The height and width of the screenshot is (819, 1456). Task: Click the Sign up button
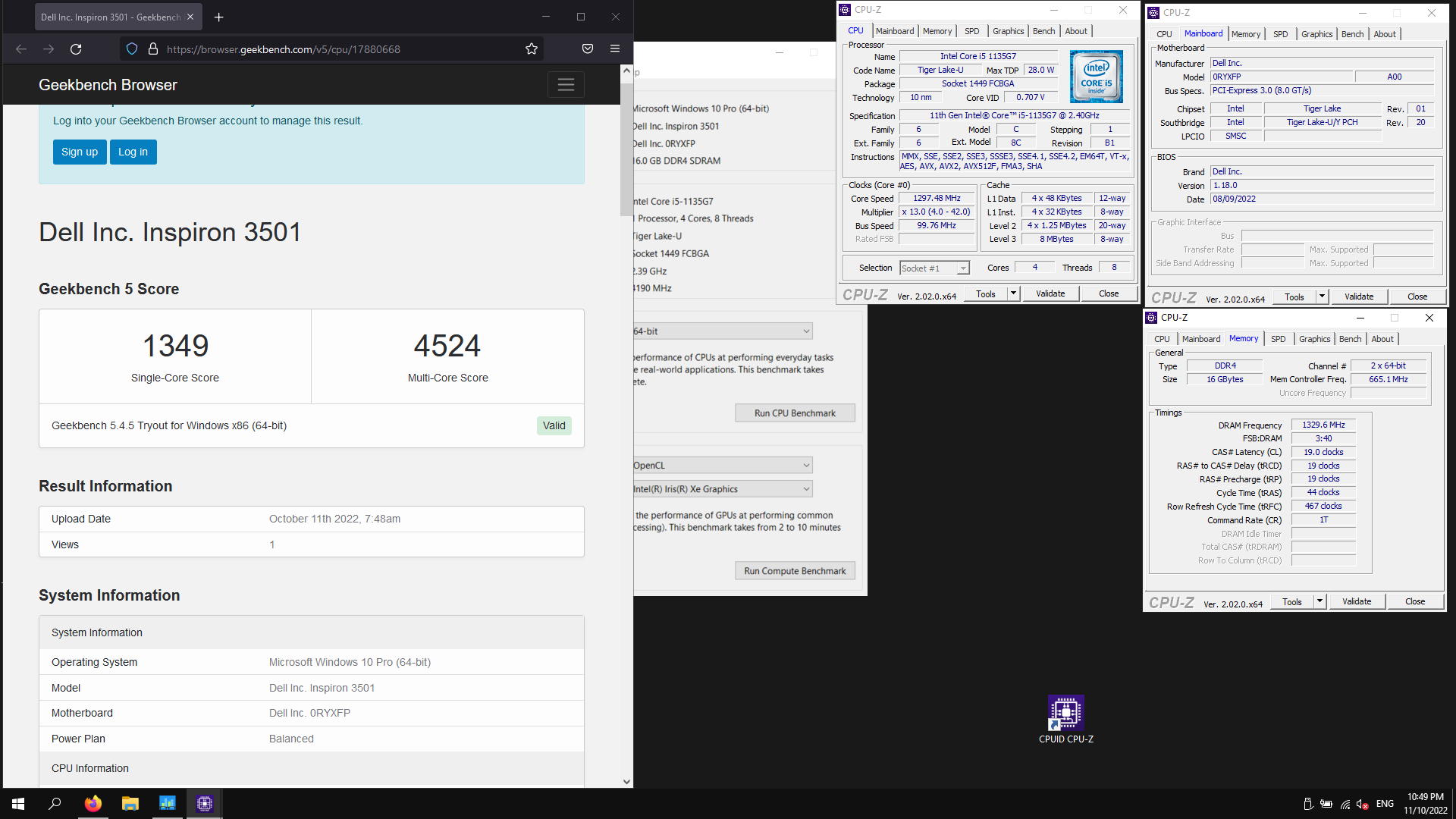click(80, 152)
